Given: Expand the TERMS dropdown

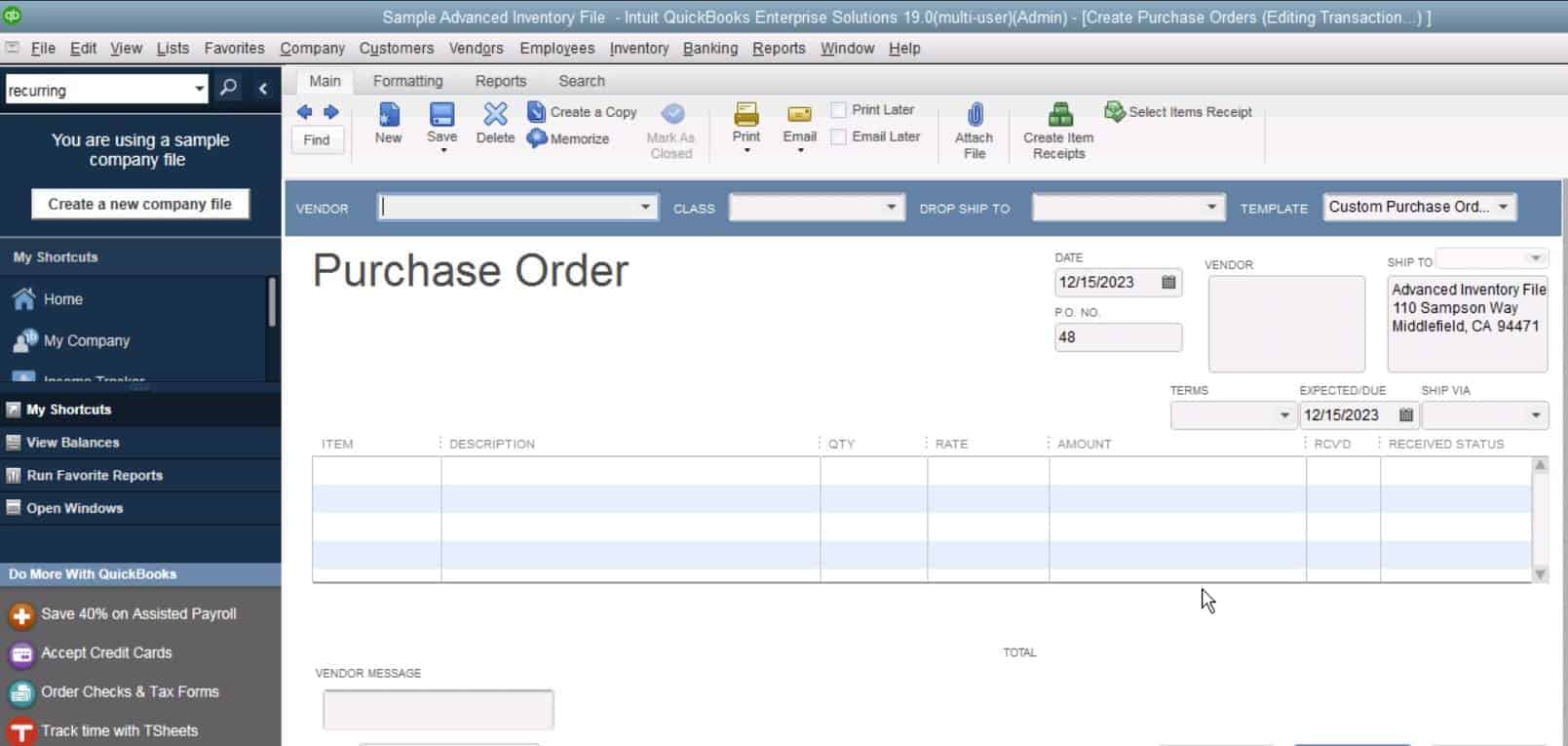Looking at the screenshot, I should click(x=1284, y=415).
